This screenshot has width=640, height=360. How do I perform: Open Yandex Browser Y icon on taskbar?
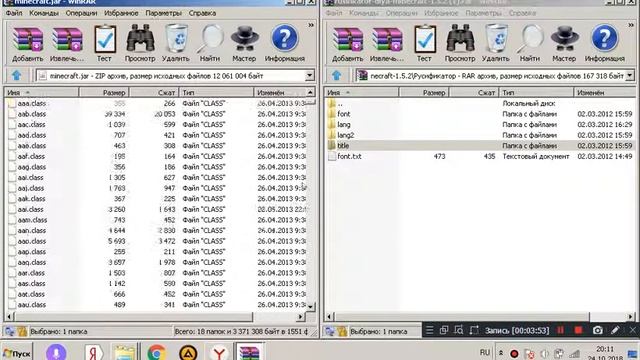click(219, 352)
